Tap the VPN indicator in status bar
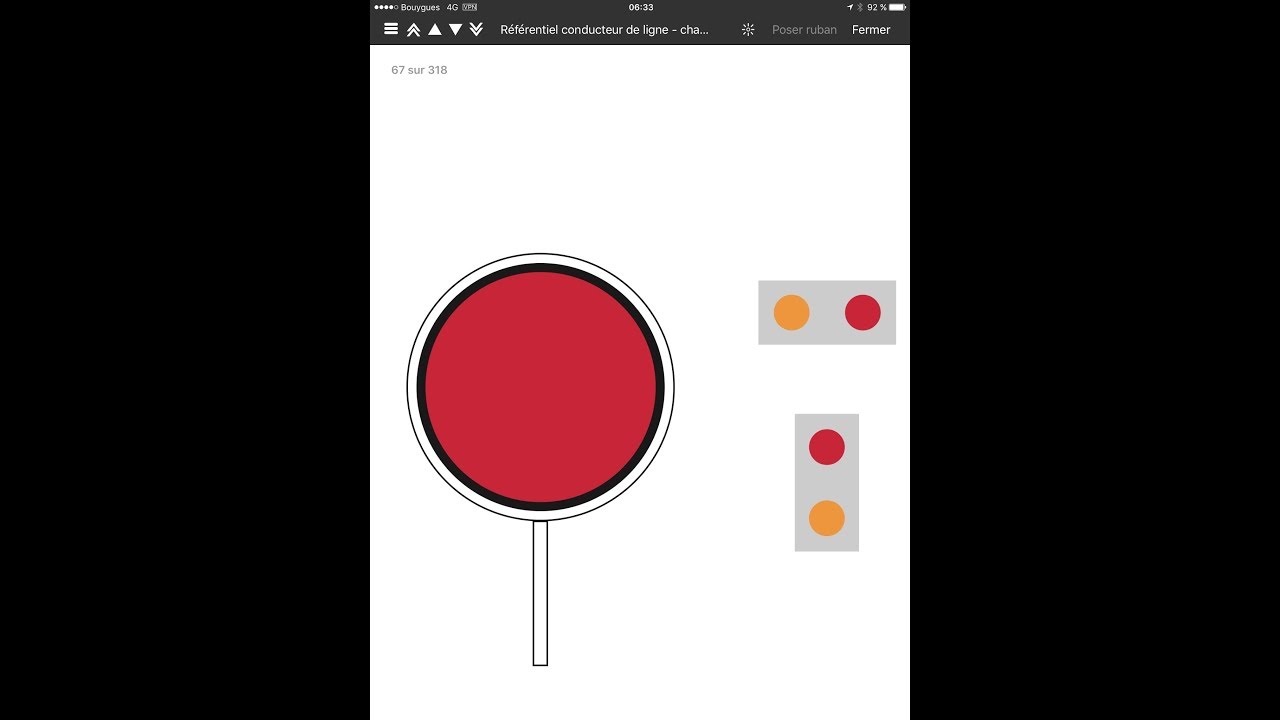Screen dimensions: 1280x720 click(x=470, y=7)
